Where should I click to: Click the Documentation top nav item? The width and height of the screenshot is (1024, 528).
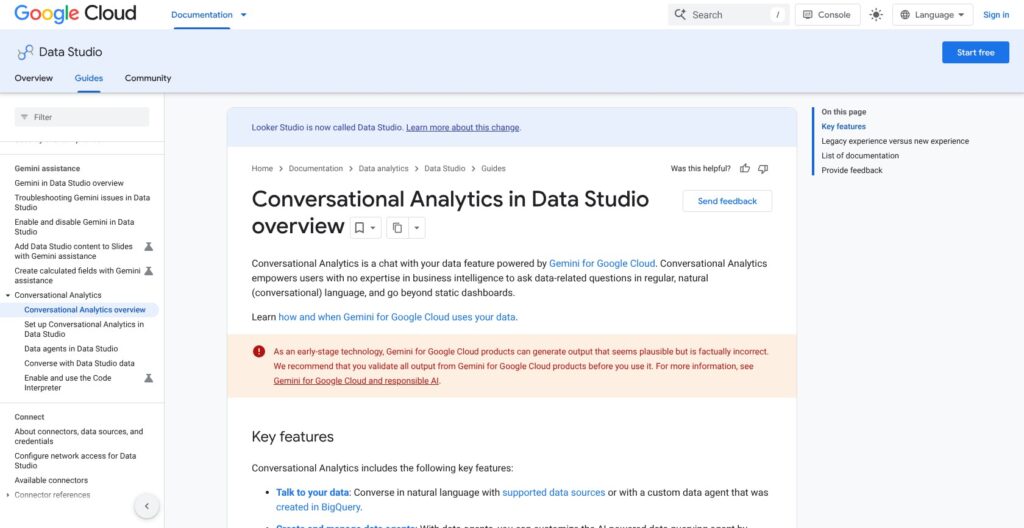click(x=202, y=14)
